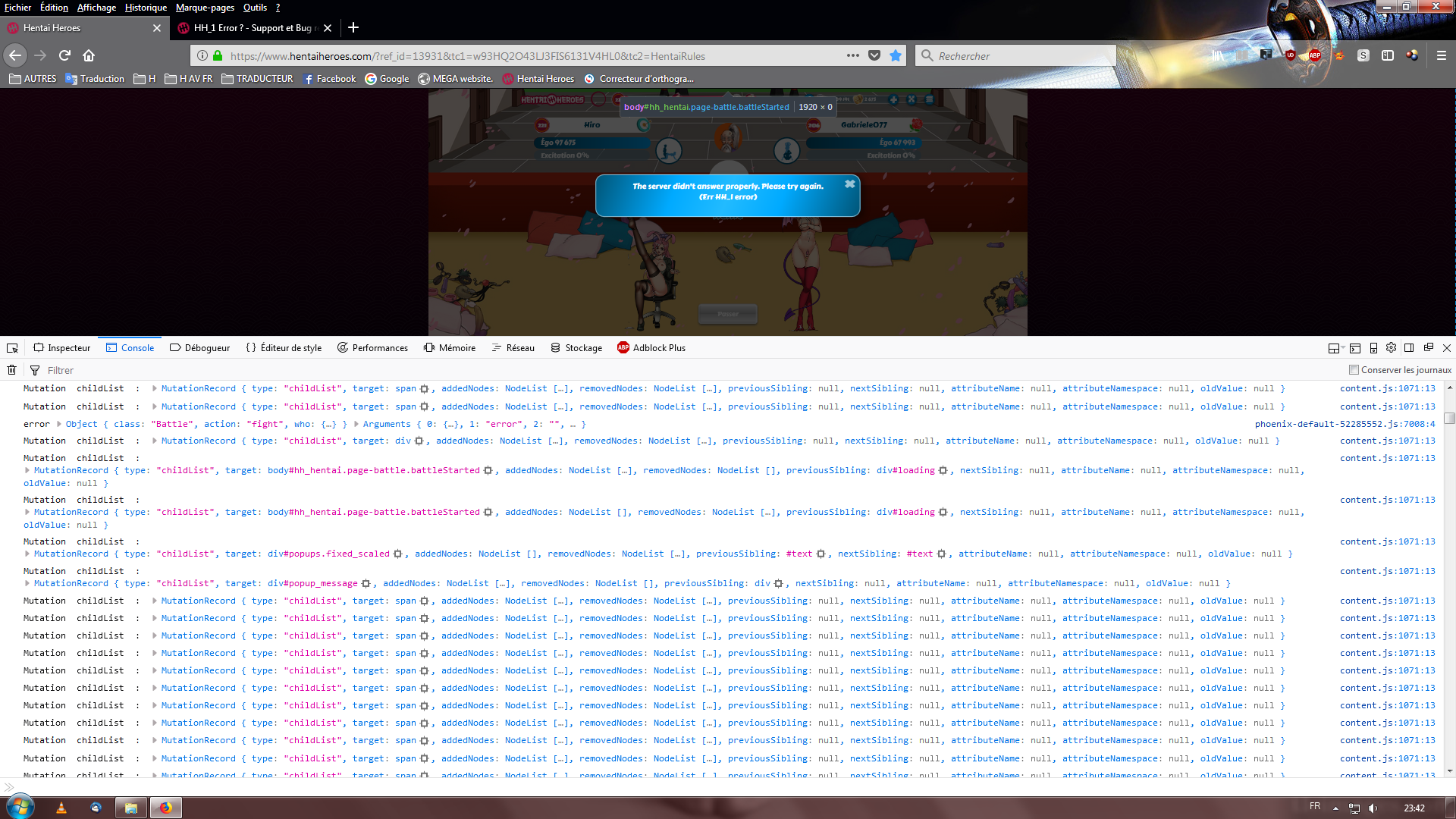
Task: Open phoenix-default-52285552.js source link
Action: click(1345, 424)
